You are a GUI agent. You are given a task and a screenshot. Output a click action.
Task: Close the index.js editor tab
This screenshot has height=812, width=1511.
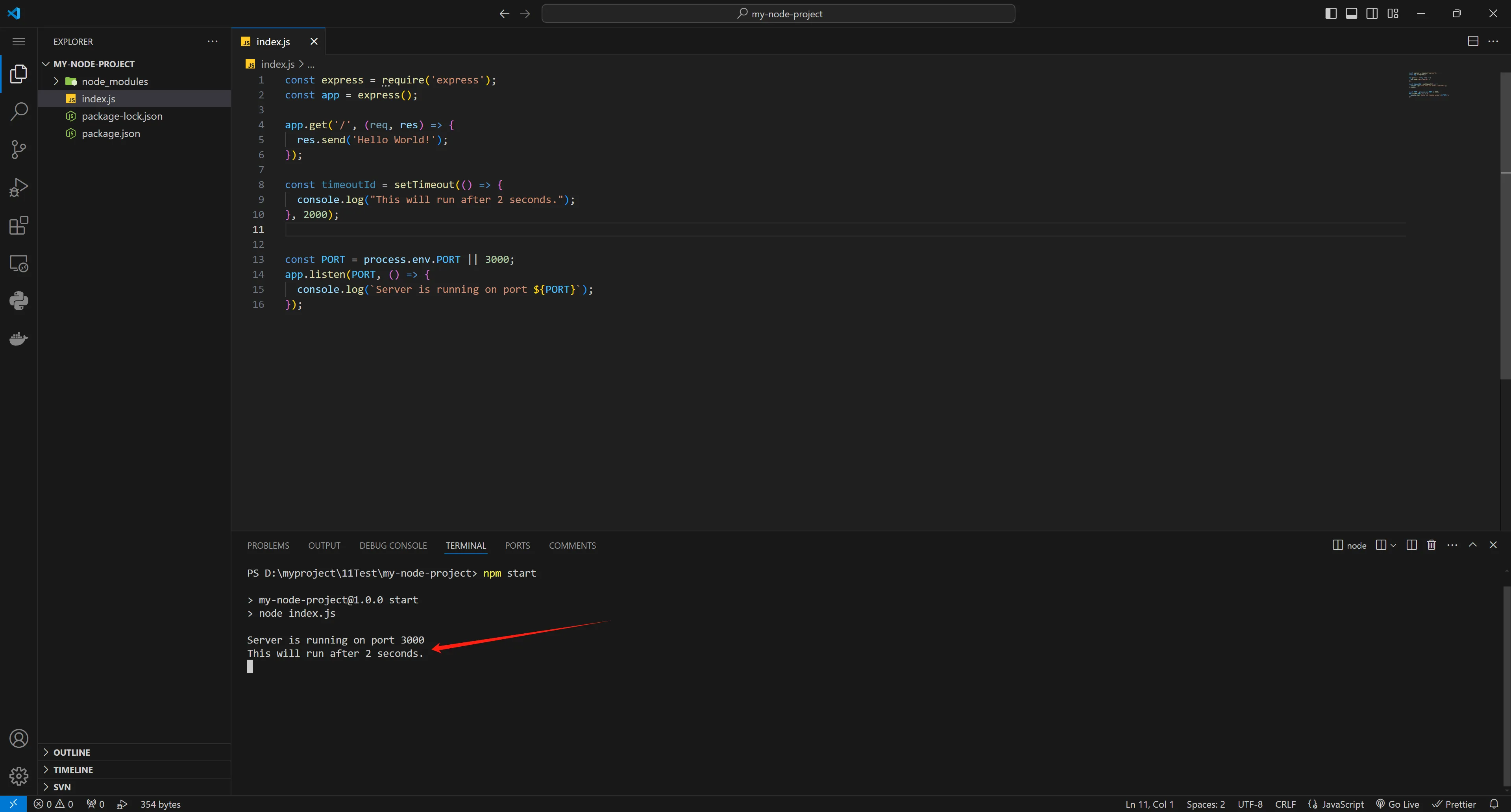(314, 42)
